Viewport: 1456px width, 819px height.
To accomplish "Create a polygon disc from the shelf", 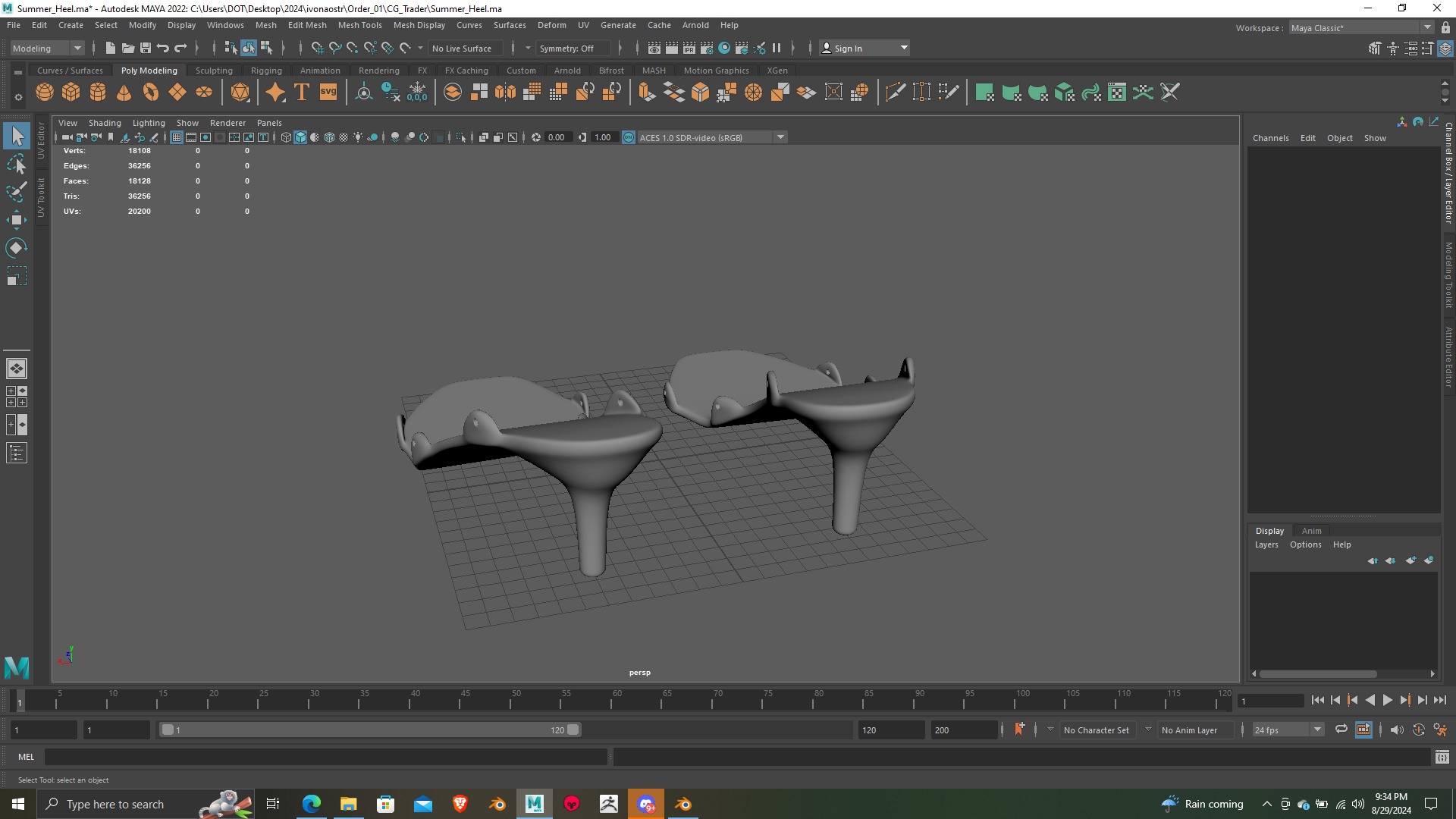I will (x=204, y=93).
